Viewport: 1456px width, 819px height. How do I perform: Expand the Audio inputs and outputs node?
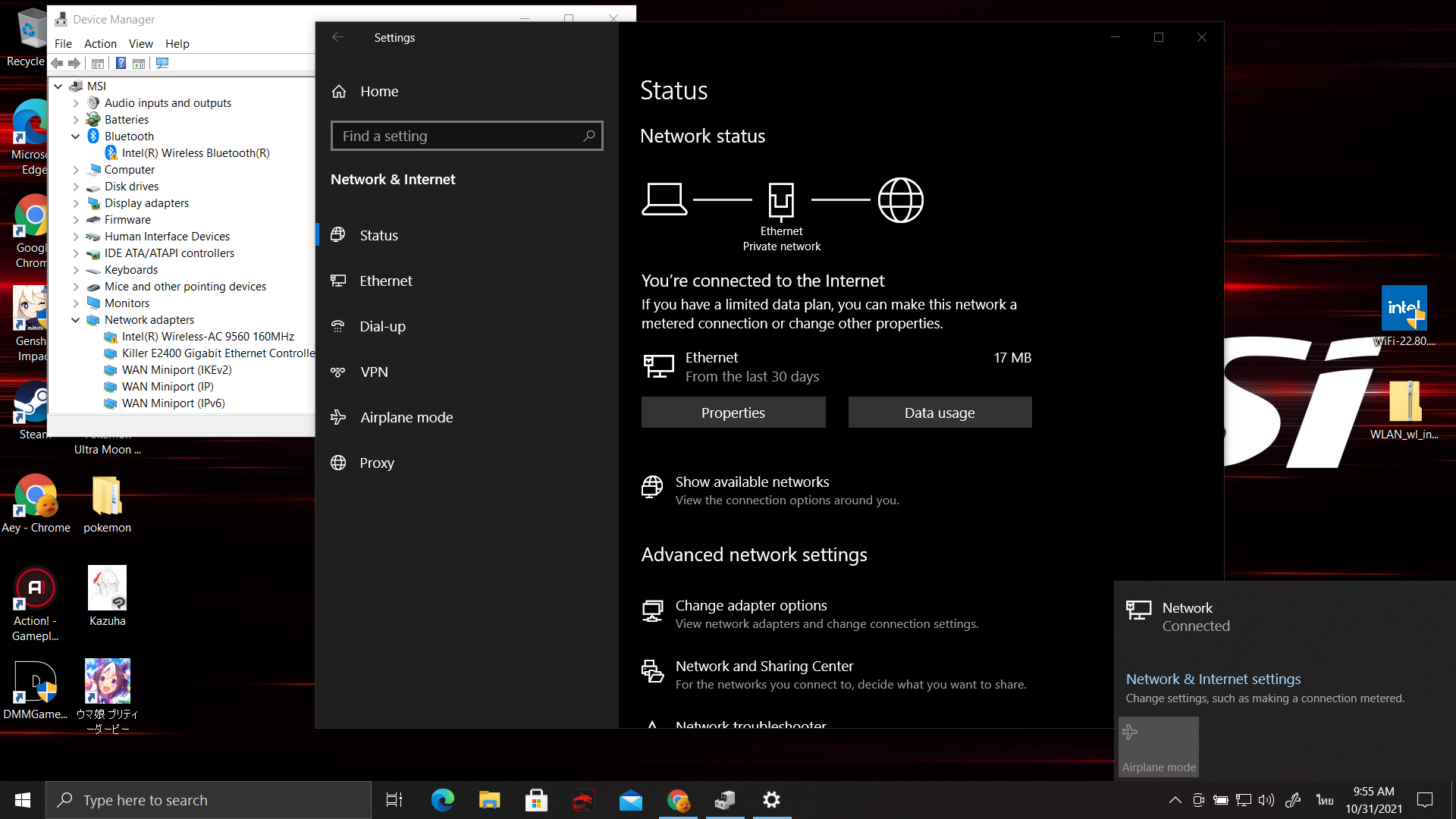[x=76, y=103]
